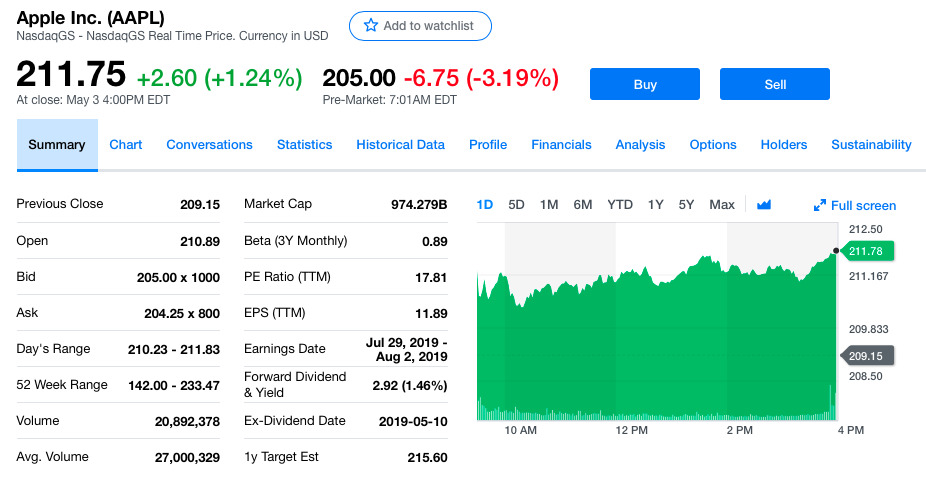
Task: Open the Chart tab
Action: (x=126, y=145)
